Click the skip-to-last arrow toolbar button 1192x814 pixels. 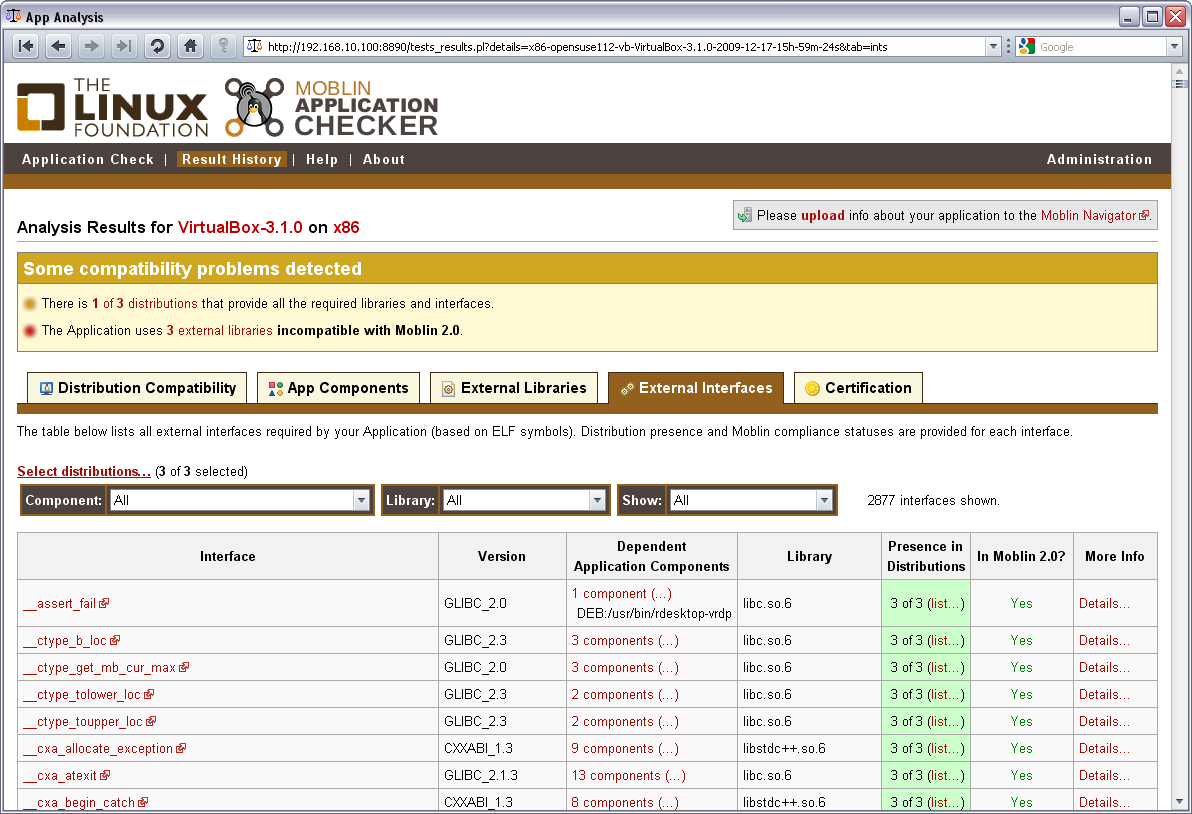tap(123, 46)
